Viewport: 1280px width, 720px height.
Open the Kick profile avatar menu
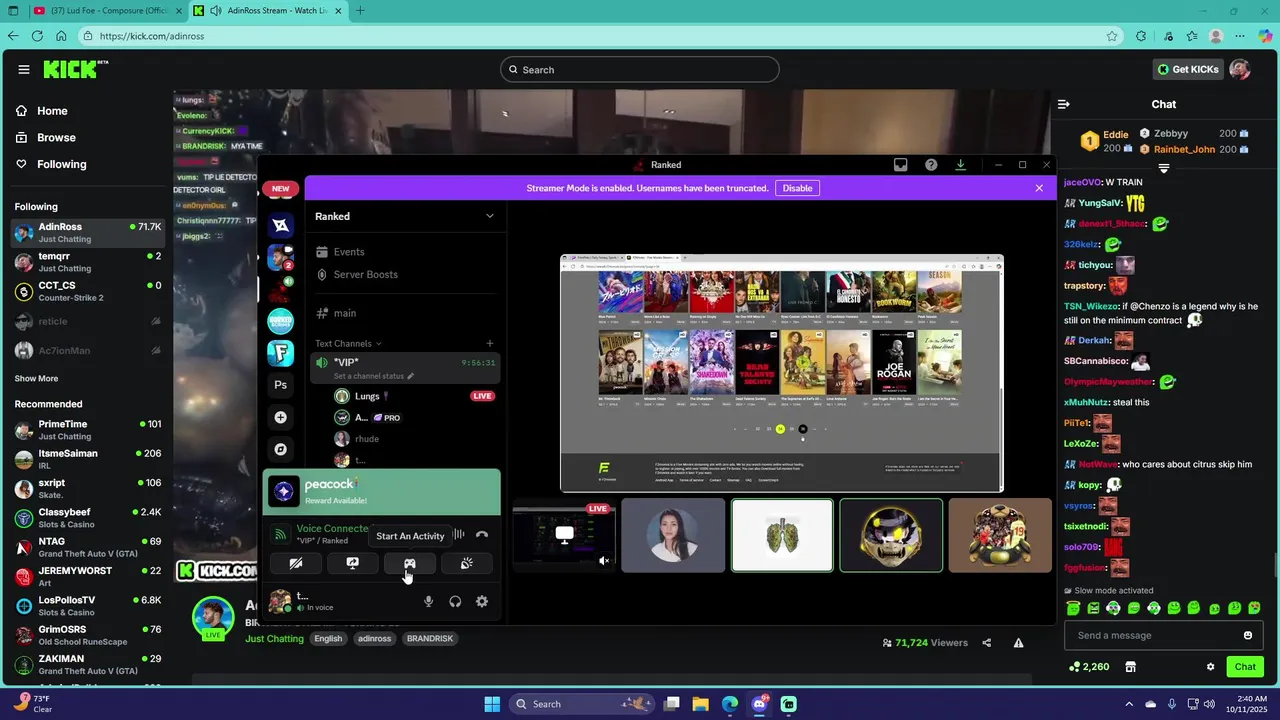[x=1240, y=69]
